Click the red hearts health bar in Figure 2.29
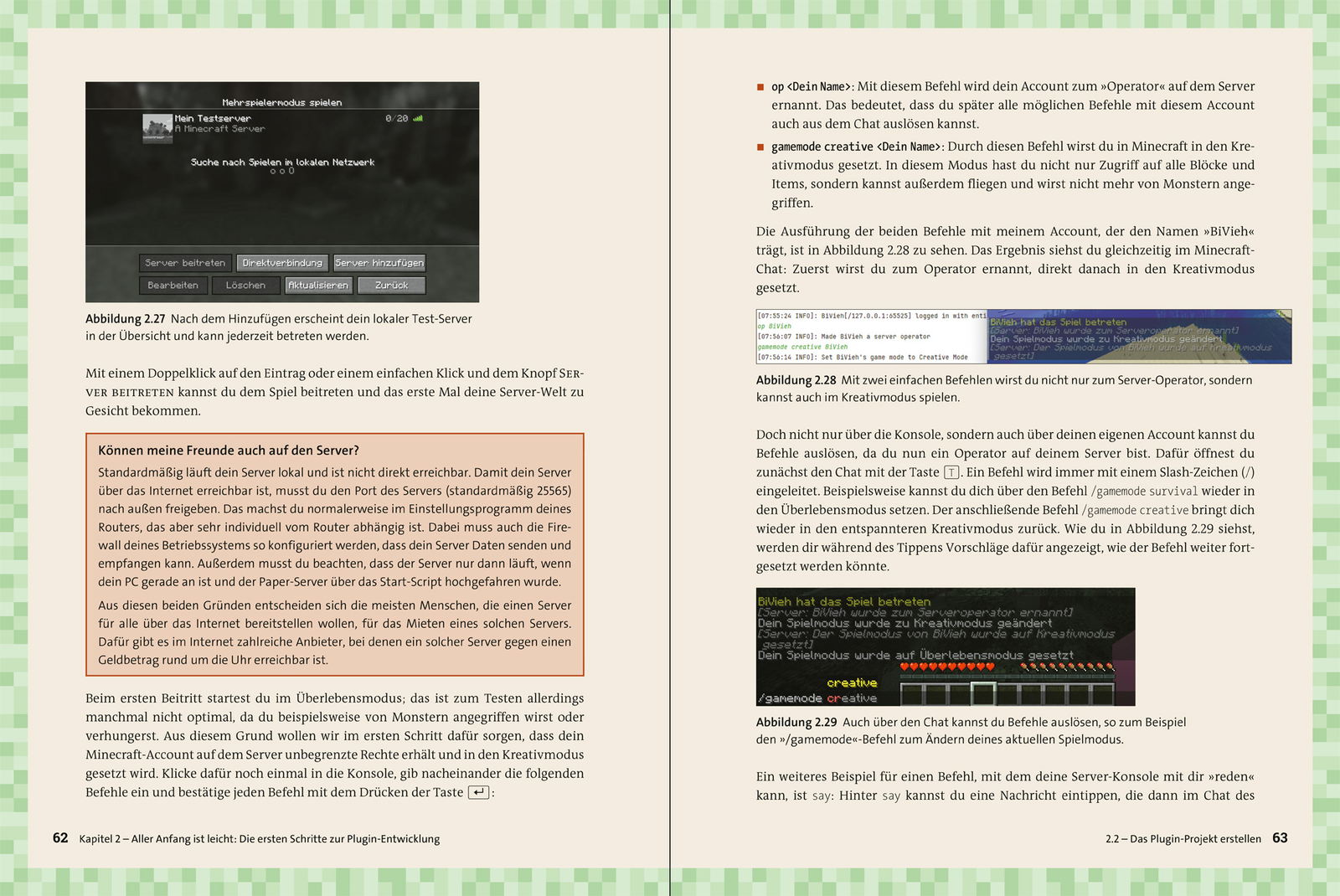The width and height of the screenshot is (1340, 896). pos(947,667)
